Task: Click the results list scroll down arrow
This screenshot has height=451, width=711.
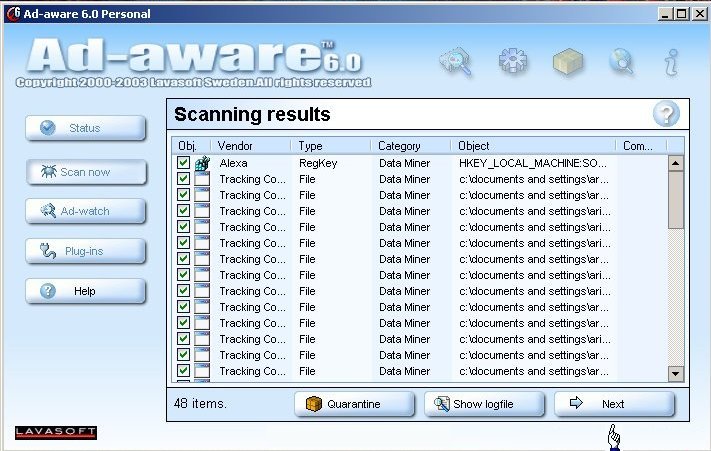Action: tap(676, 373)
